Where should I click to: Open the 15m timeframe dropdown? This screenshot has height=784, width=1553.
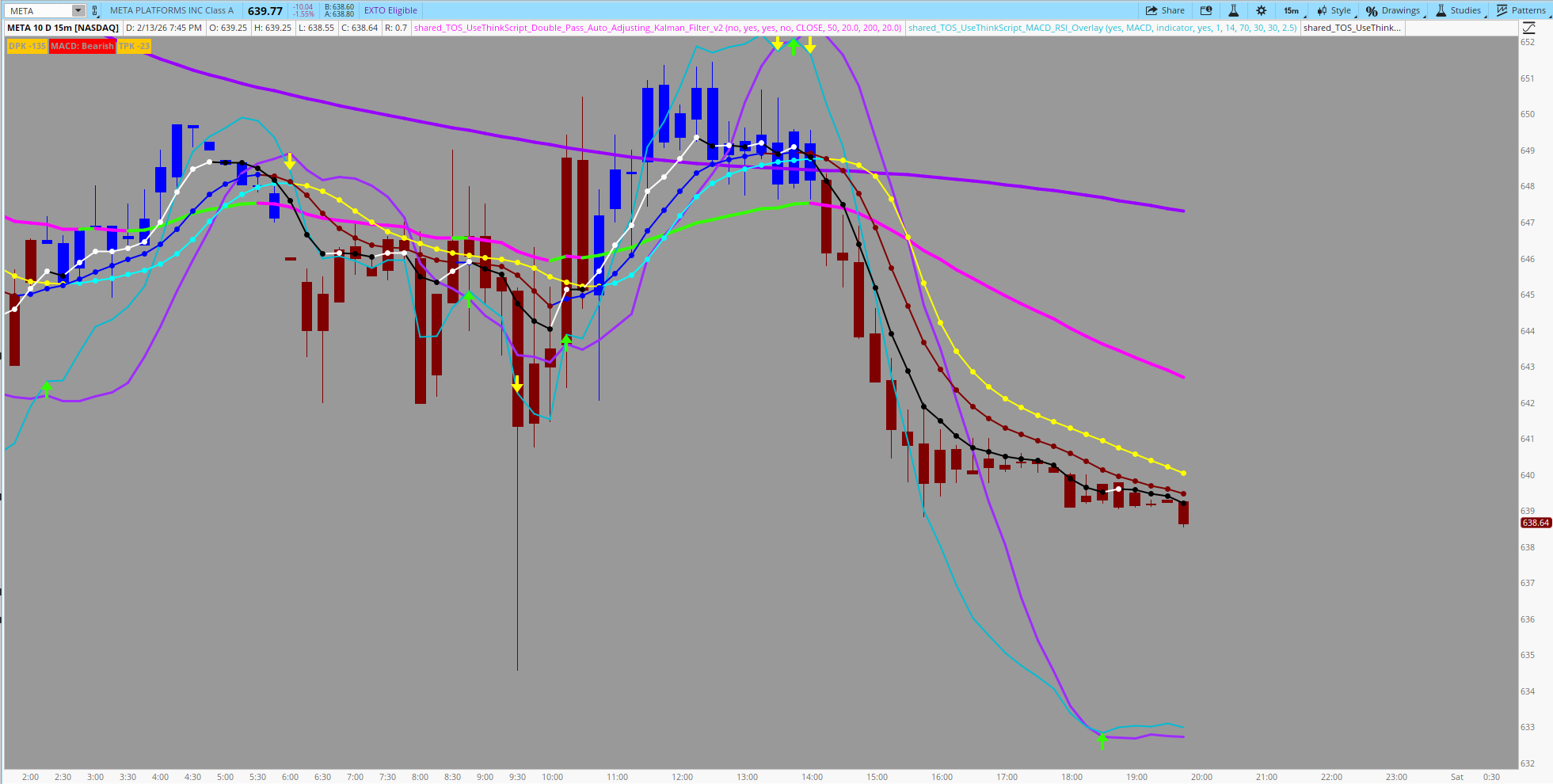[1291, 10]
